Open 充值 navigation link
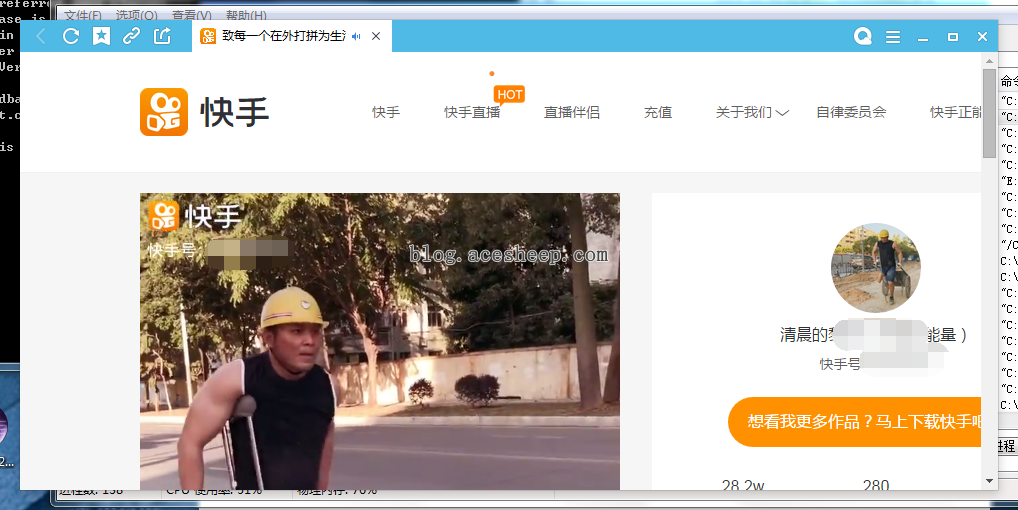 click(658, 112)
